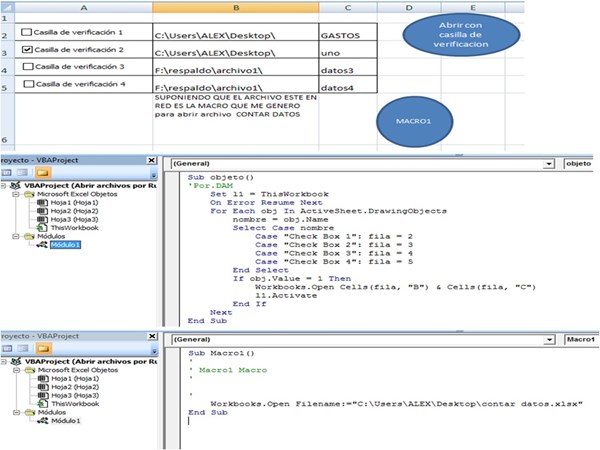600x450 pixels.
Task: Click the Case "Check Box 3" line
Action: tap(334, 253)
